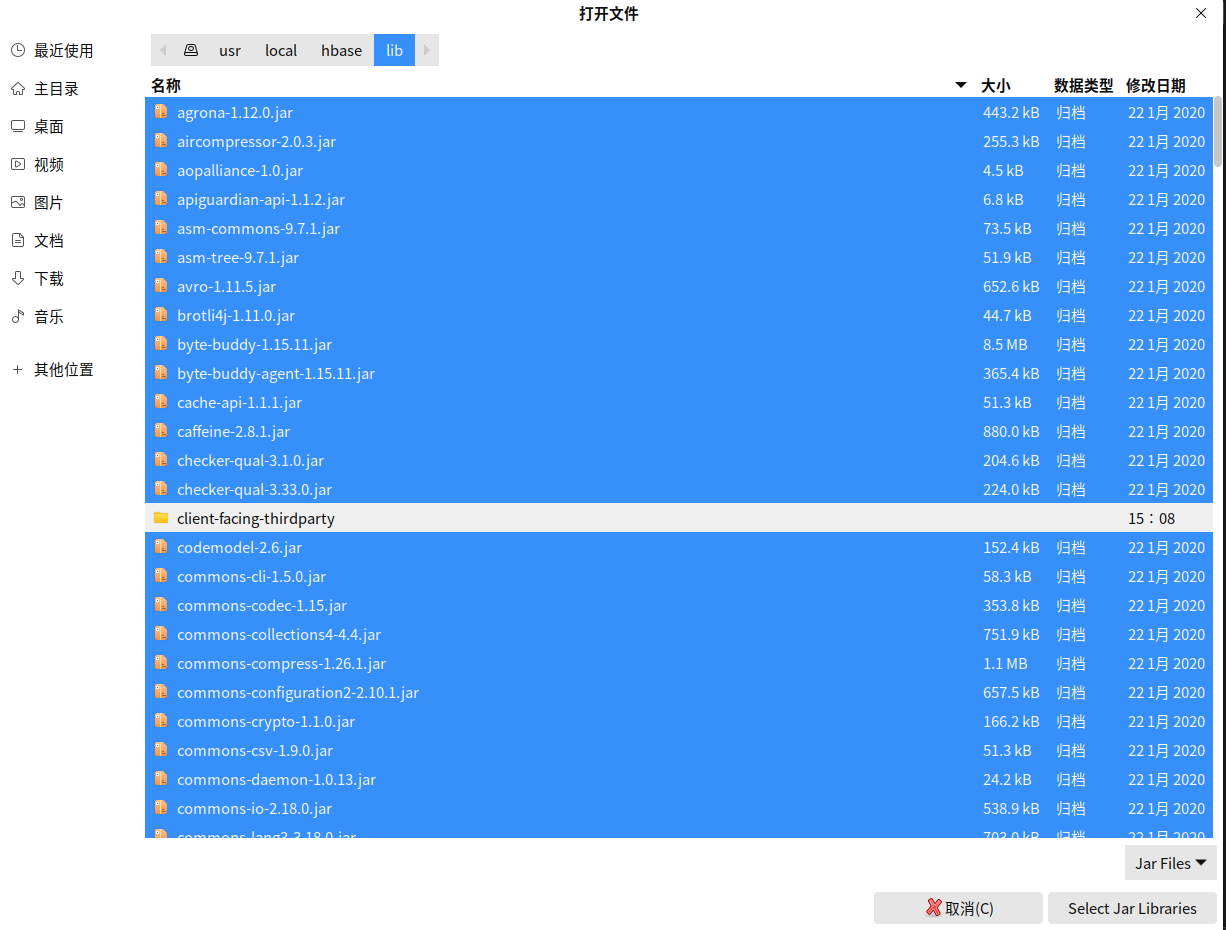This screenshot has width=1226, height=930.
Task: Click the 名称 name column header
Action: [166, 86]
